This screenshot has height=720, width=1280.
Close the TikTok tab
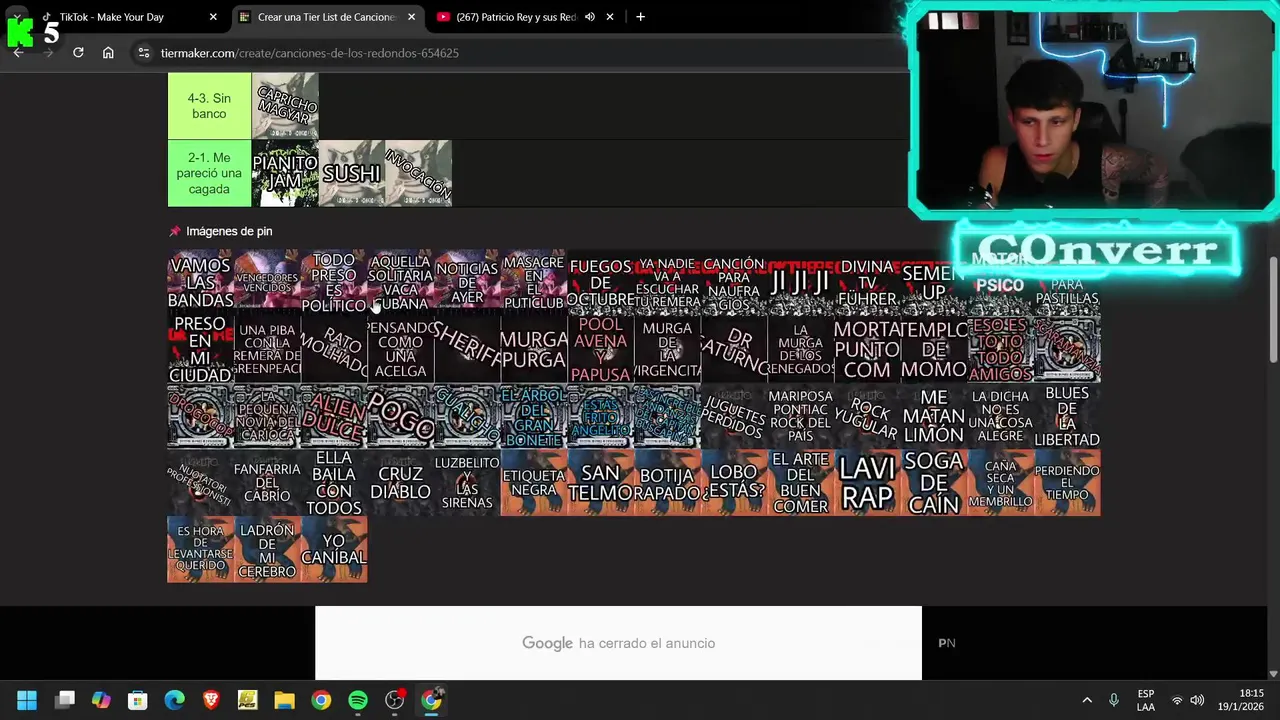[x=213, y=17]
